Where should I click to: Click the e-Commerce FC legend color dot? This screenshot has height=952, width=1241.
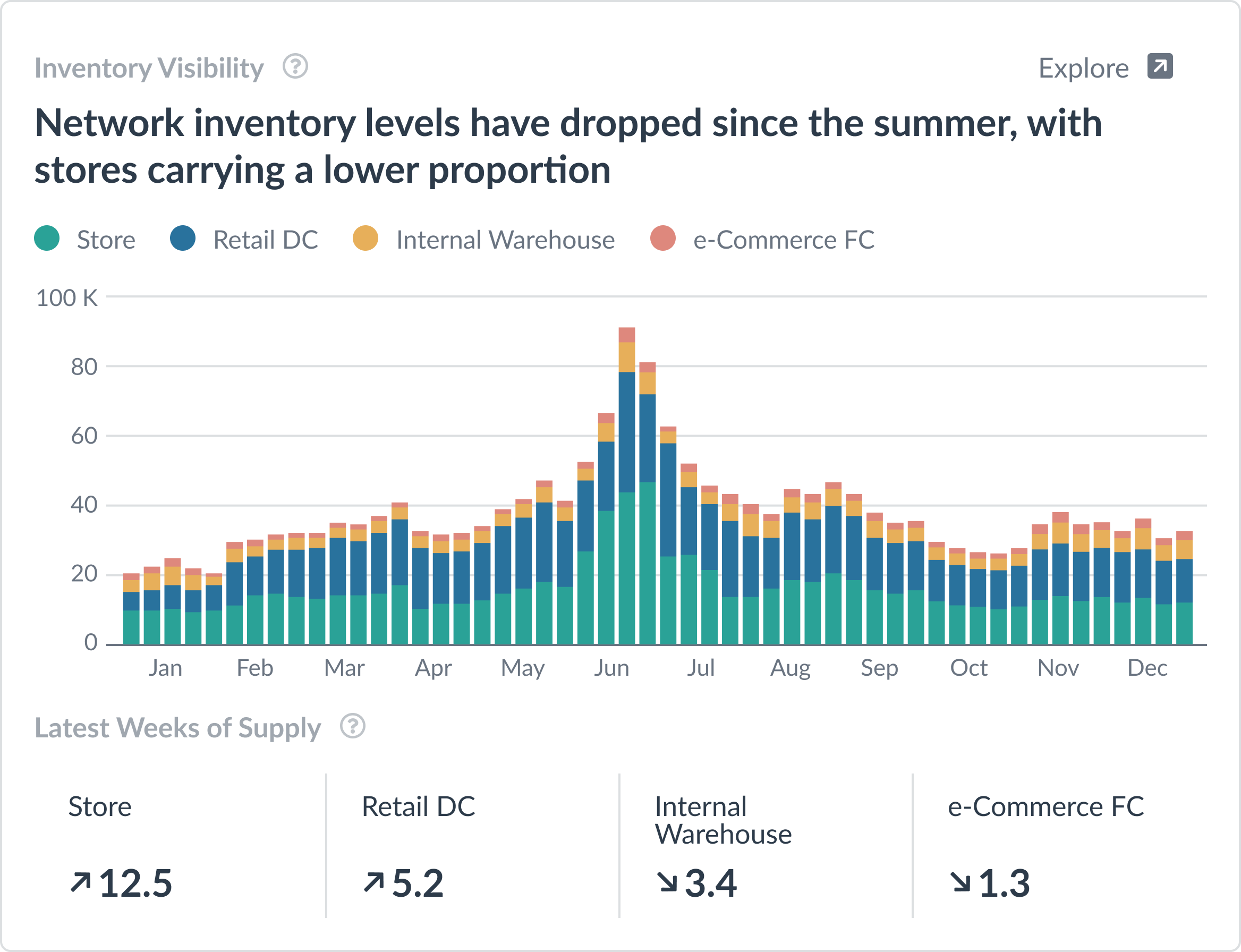[x=663, y=238]
